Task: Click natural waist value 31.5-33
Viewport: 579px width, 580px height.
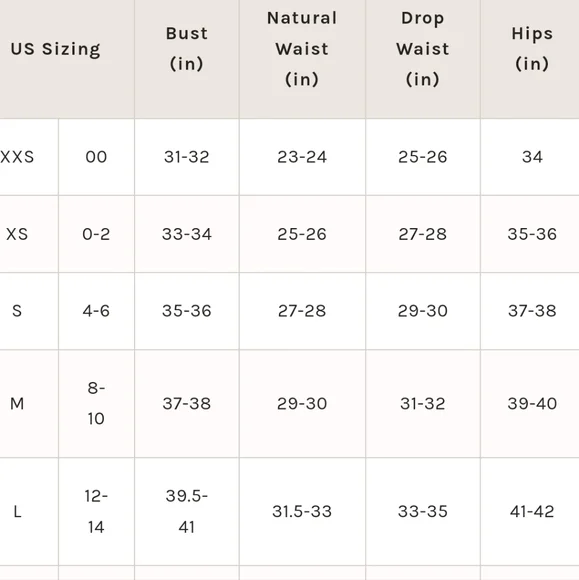Action: click(x=302, y=512)
